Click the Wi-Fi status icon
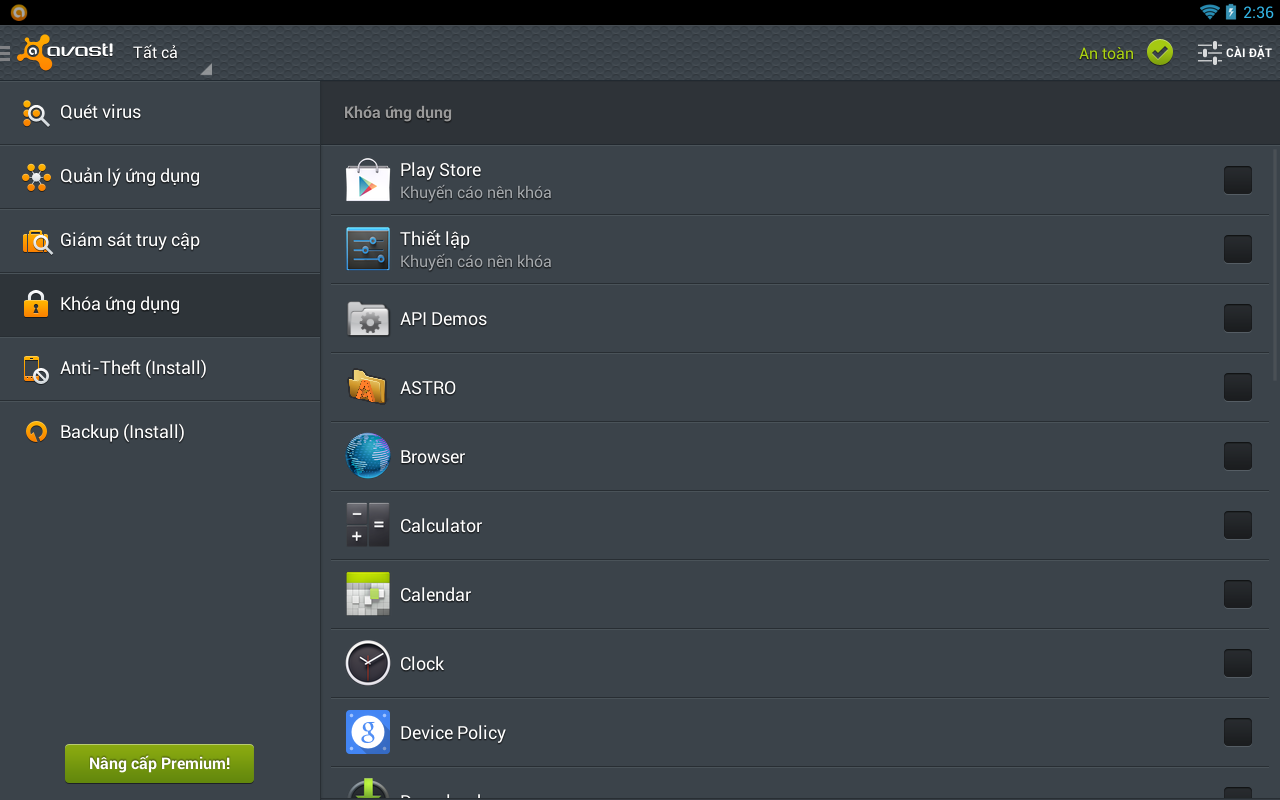 point(1210,12)
